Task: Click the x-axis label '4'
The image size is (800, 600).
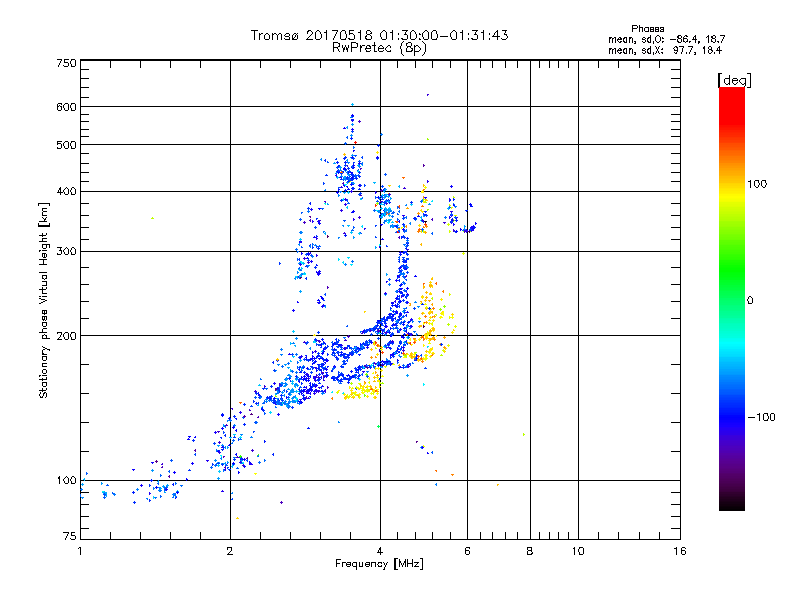Action: click(x=380, y=551)
